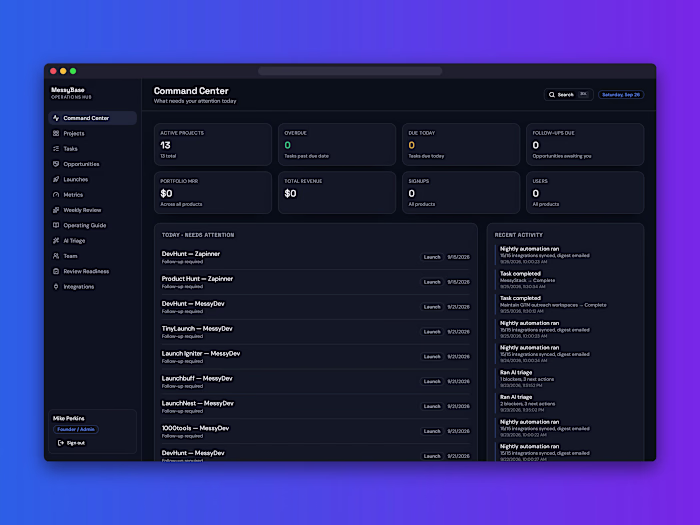Click the Launch tag on 1000tools row
Viewport: 700px width, 525px height.
point(432,431)
